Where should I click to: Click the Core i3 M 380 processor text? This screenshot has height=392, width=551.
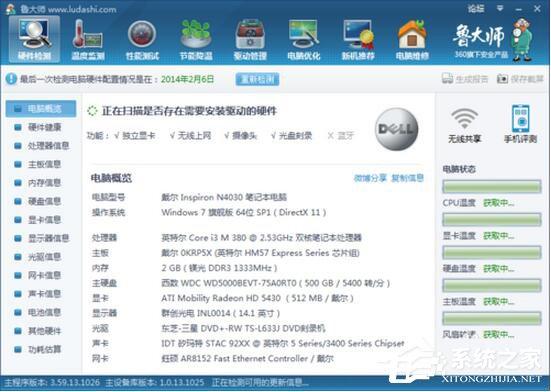pyautogui.click(x=261, y=238)
